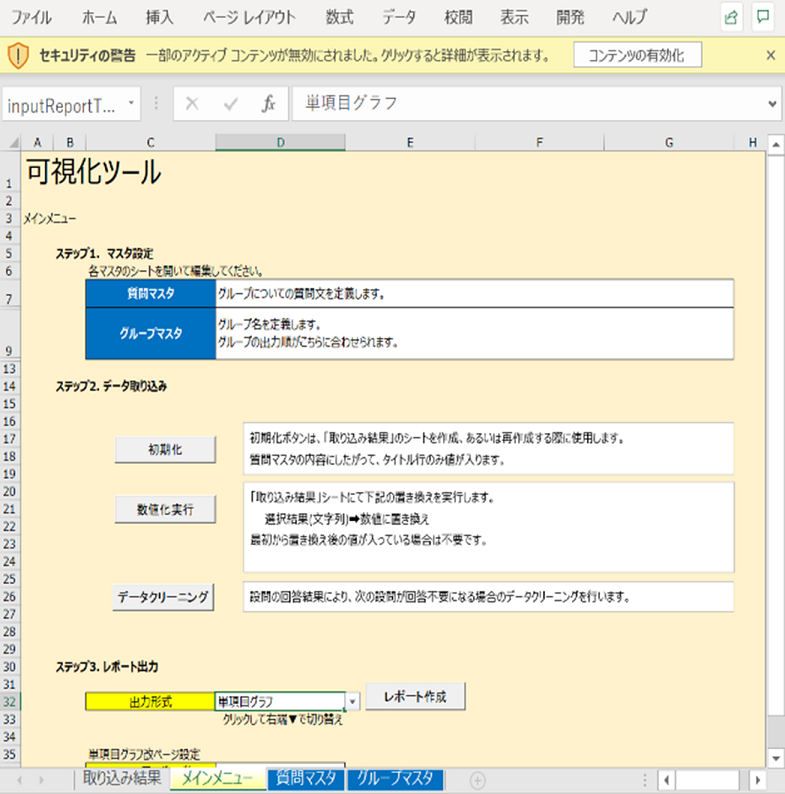Cancel formula entry with X icon
The width and height of the screenshot is (785, 794).
[x=191, y=104]
